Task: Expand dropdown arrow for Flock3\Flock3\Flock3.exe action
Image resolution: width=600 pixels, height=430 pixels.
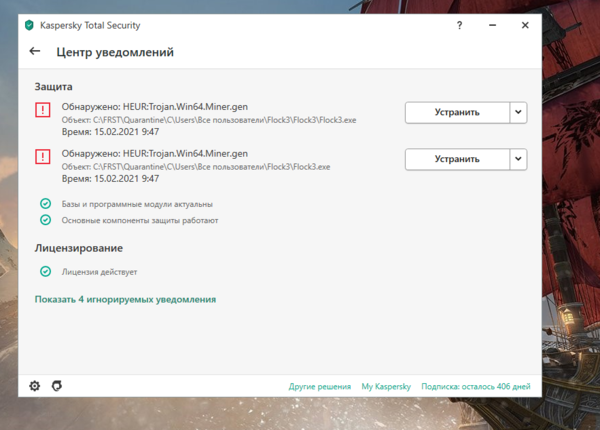Action: click(x=518, y=112)
